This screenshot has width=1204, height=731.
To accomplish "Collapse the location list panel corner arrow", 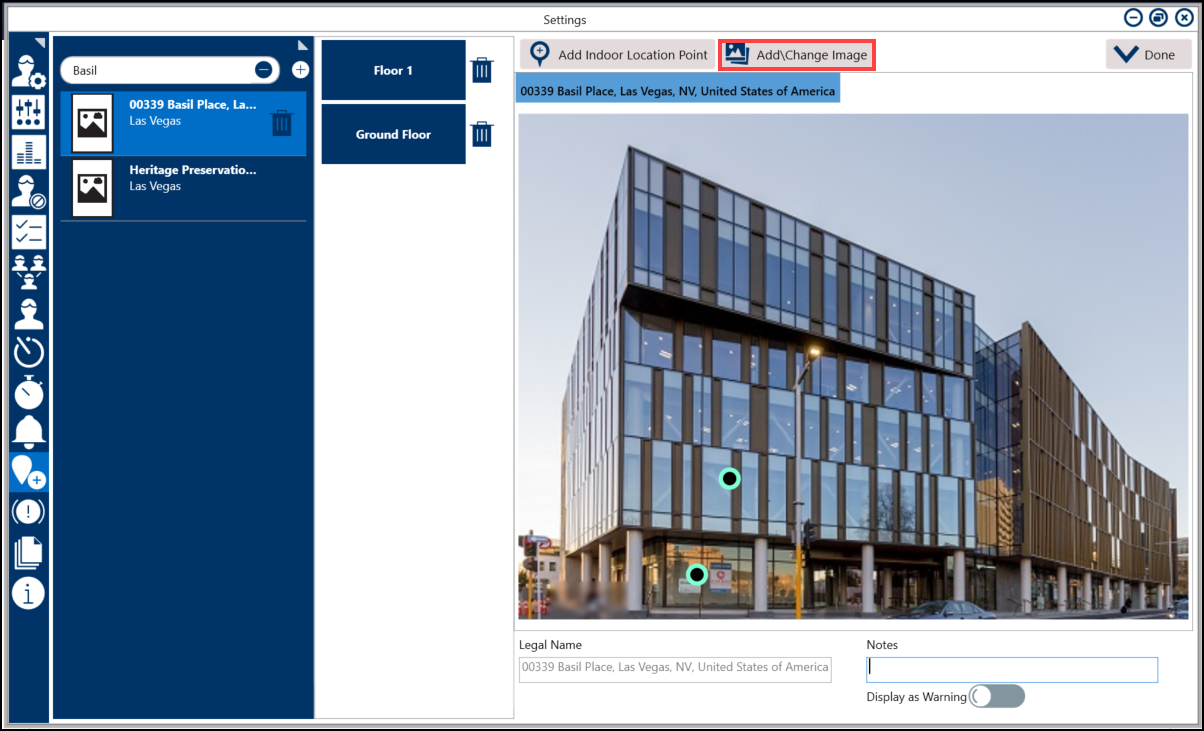I will coord(303,45).
